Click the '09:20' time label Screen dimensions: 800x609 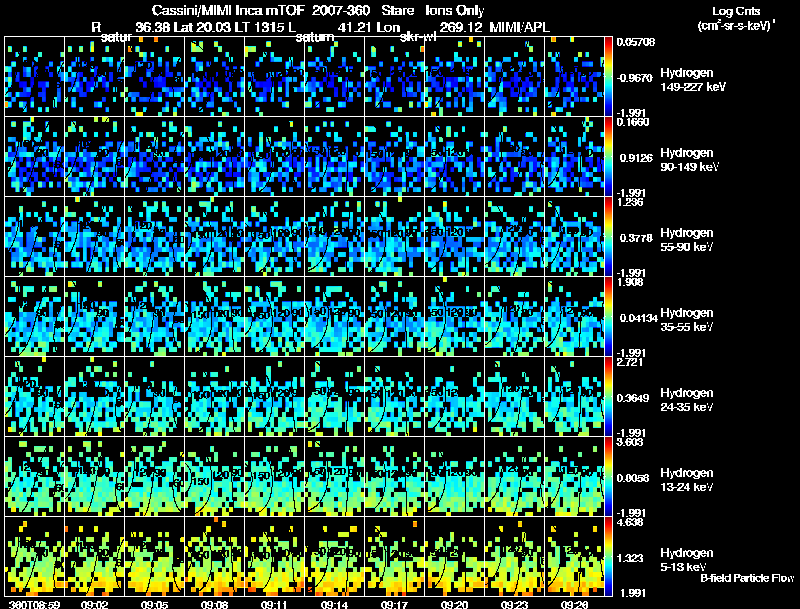point(454,604)
